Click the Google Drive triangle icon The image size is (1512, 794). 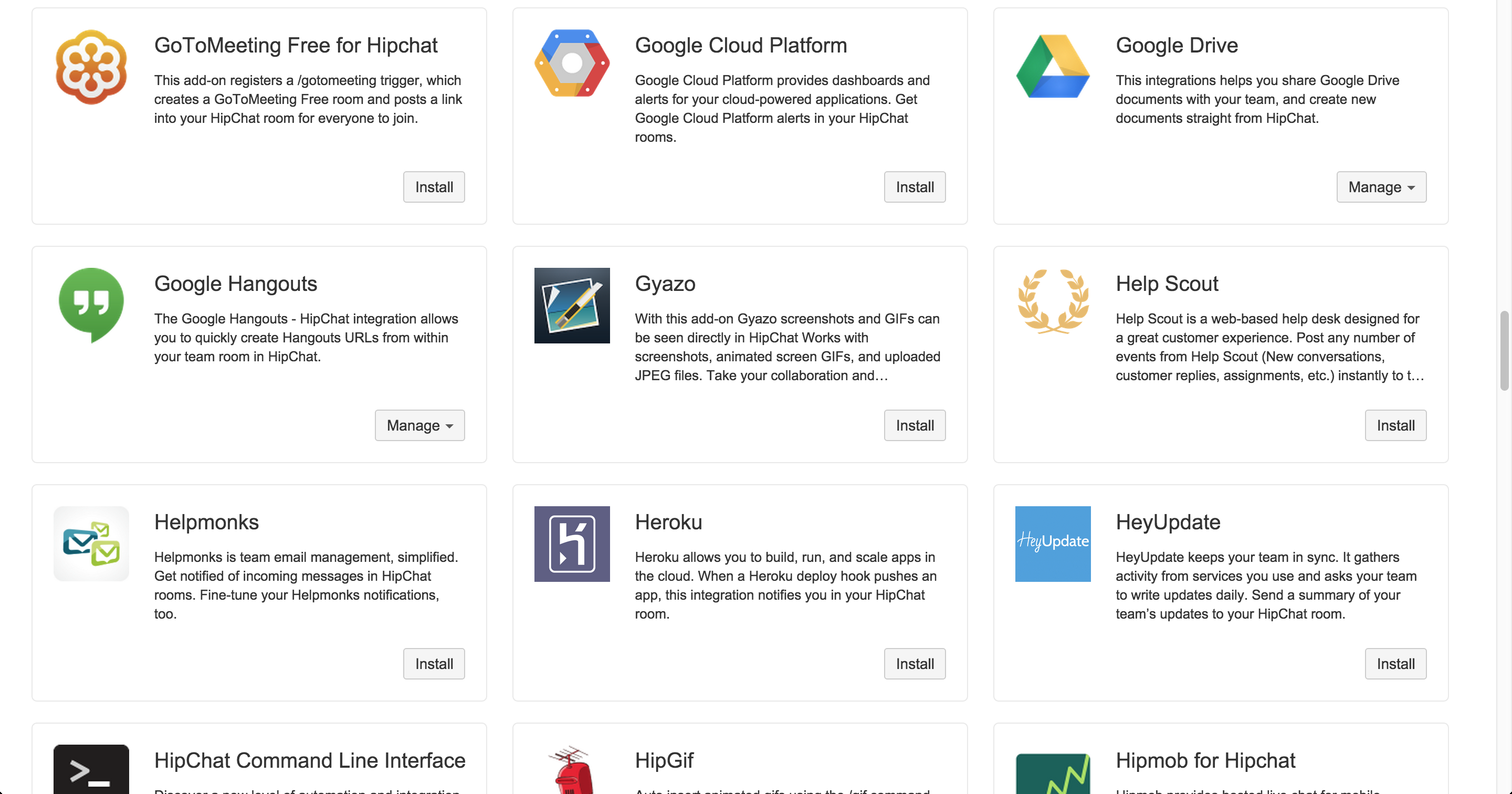point(1053,67)
